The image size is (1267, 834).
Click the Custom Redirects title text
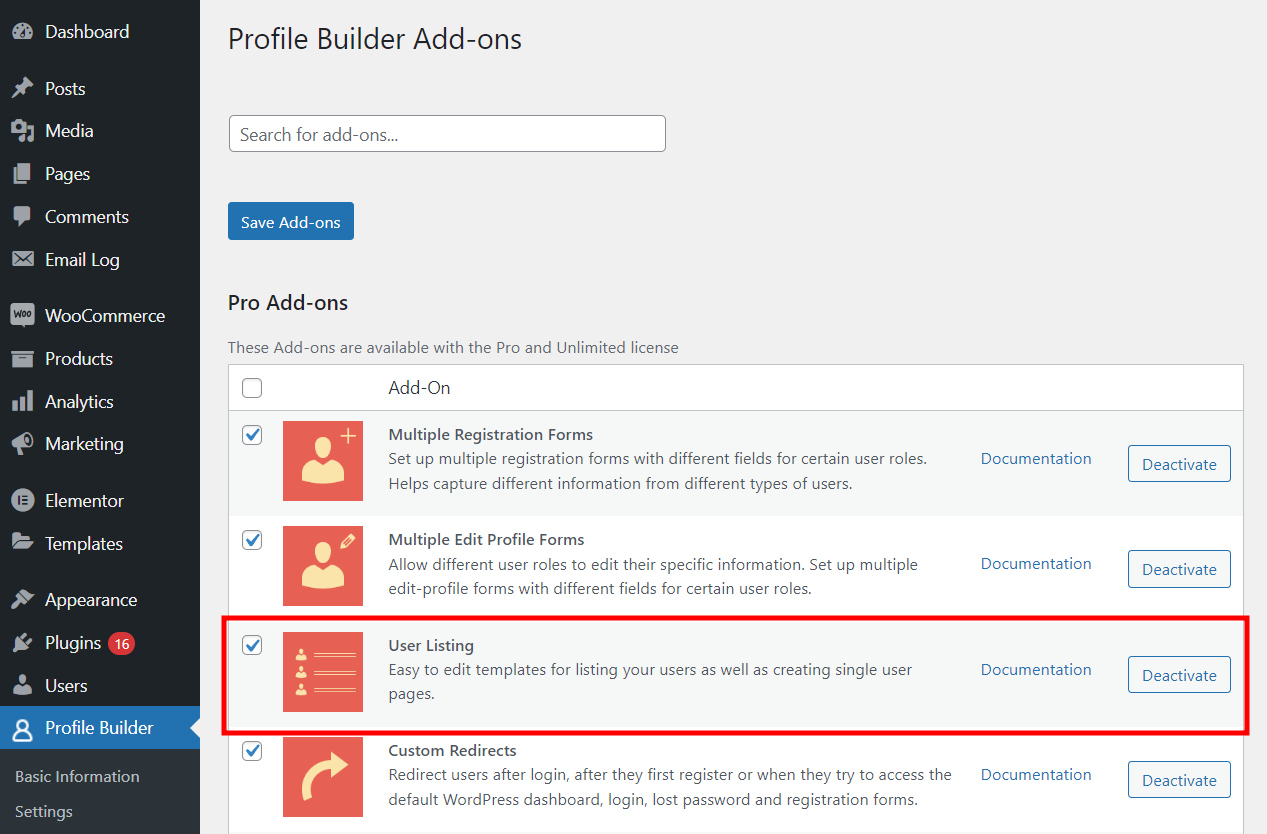coord(452,751)
